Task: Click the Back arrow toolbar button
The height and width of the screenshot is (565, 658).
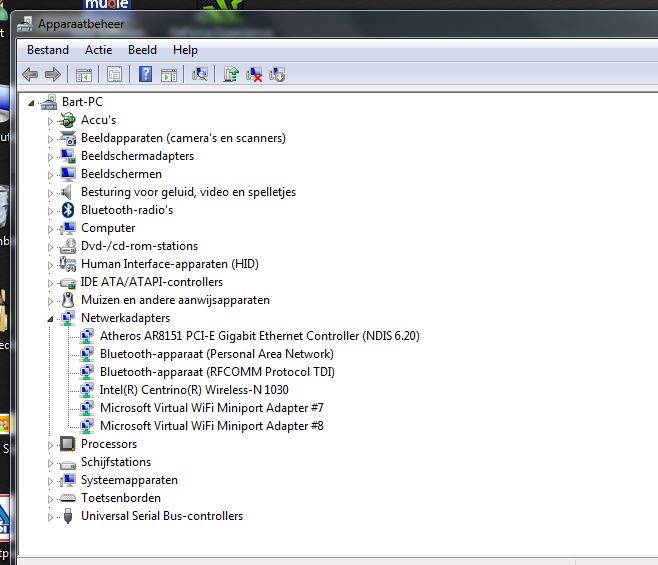Action: [30, 75]
